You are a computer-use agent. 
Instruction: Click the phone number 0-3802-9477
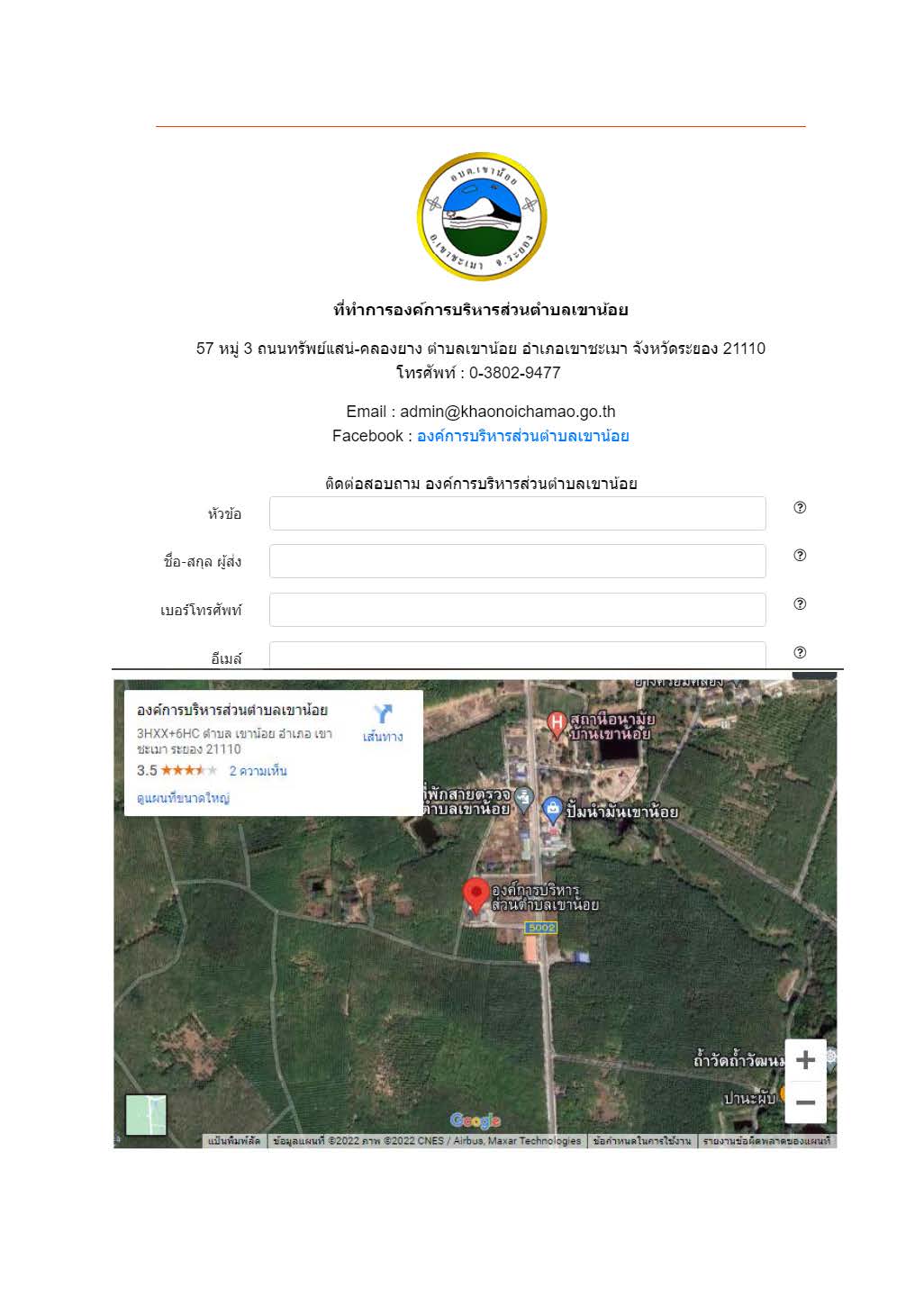[515, 373]
